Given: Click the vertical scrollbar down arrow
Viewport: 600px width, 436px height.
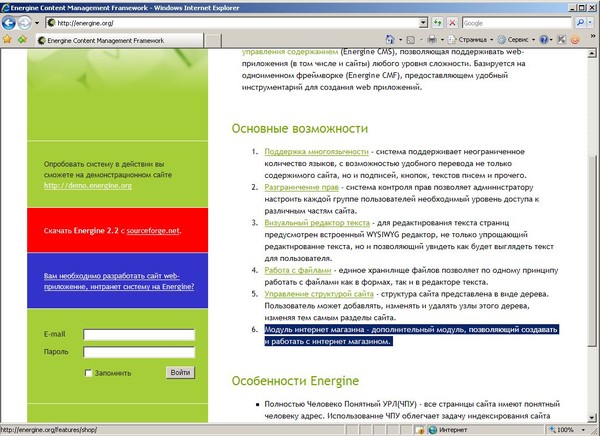Looking at the screenshot, I should click(x=592, y=417).
